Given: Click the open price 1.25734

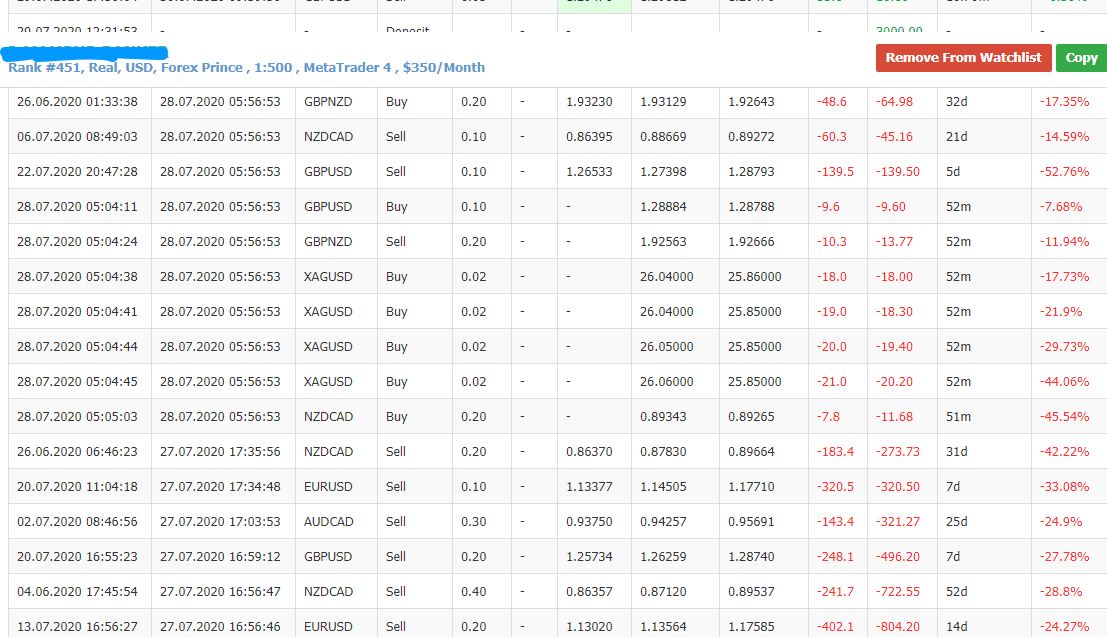Looking at the screenshot, I should (589, 556).
